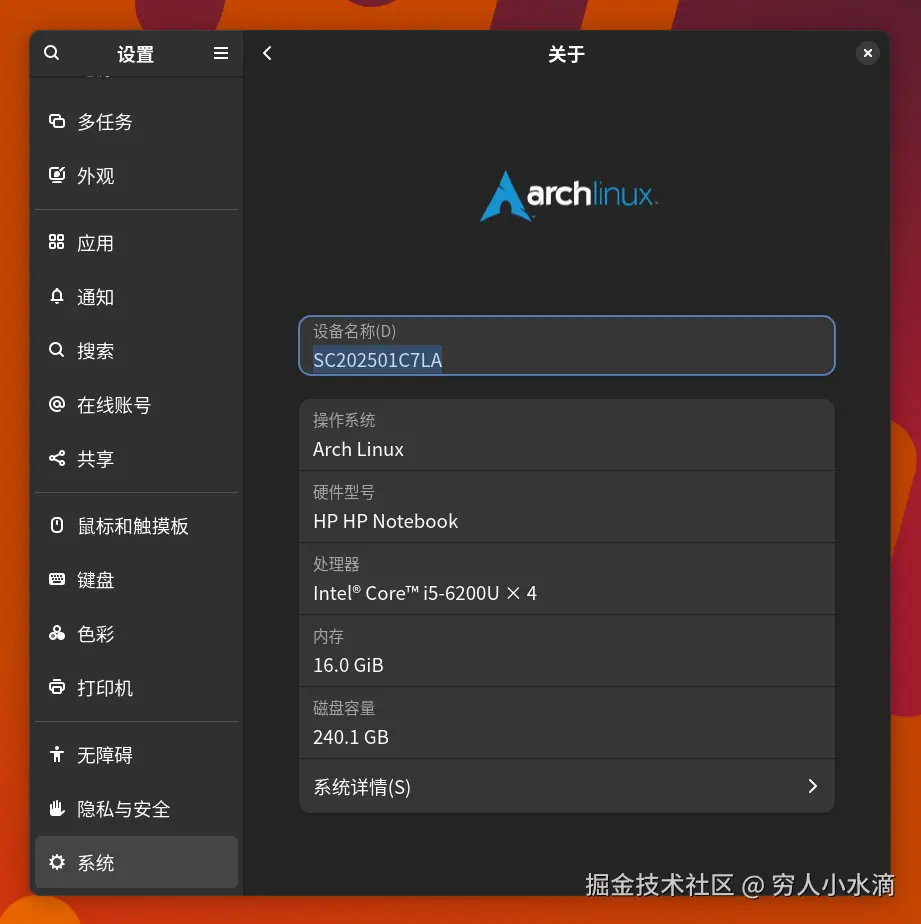Click the 关于 page title
Screen dimensions: 921x924
(x=566, y=54)
